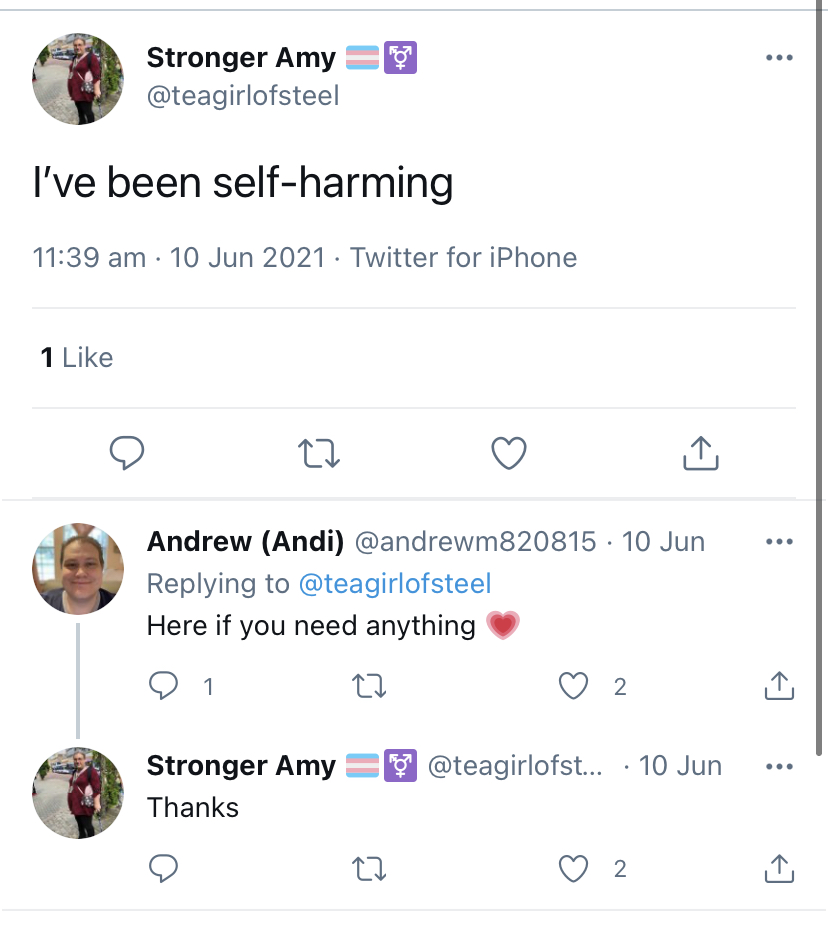This screenshot has width=828, height=949.
Task: Open Stronger Amy's profile picture at top
Action: click(77, 79)
